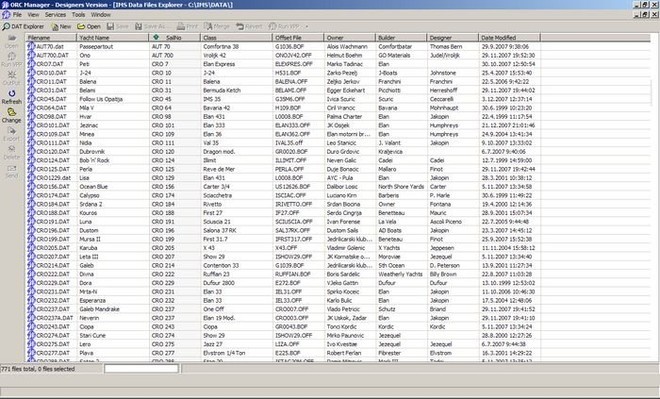The height and width of the screenshot is (399, 660).
Task: Sort by the Date Modified column header
Action: pyautogui.click(x=510, y=37)
